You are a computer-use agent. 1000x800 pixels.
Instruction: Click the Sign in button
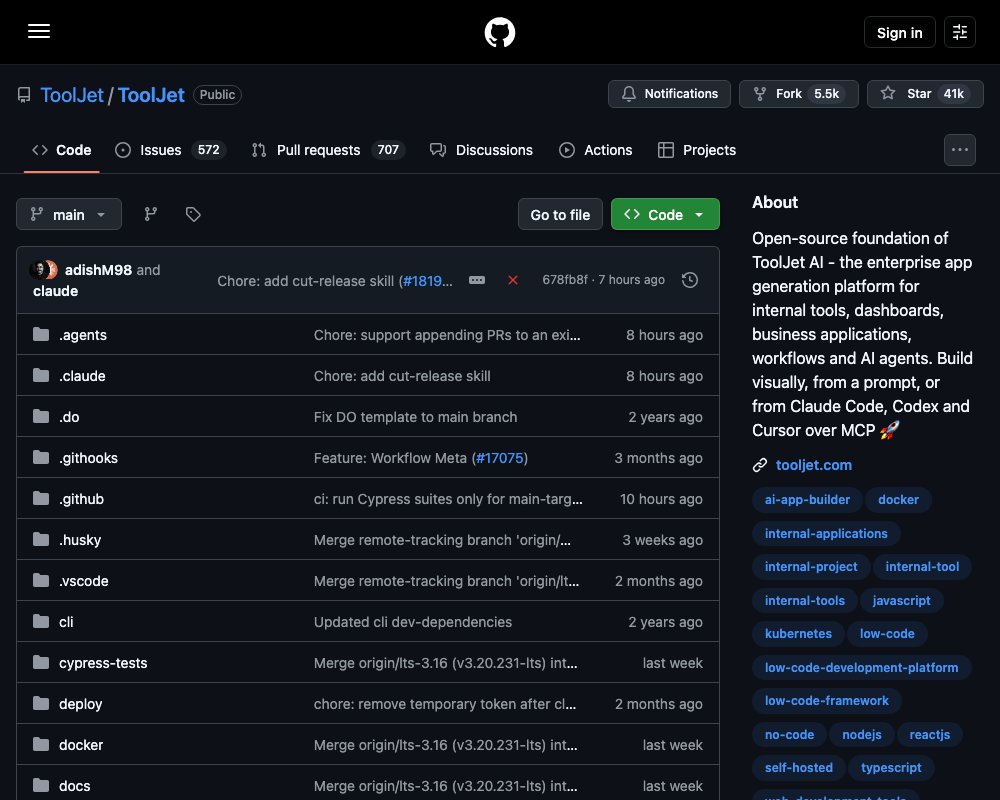coord(899,33)
